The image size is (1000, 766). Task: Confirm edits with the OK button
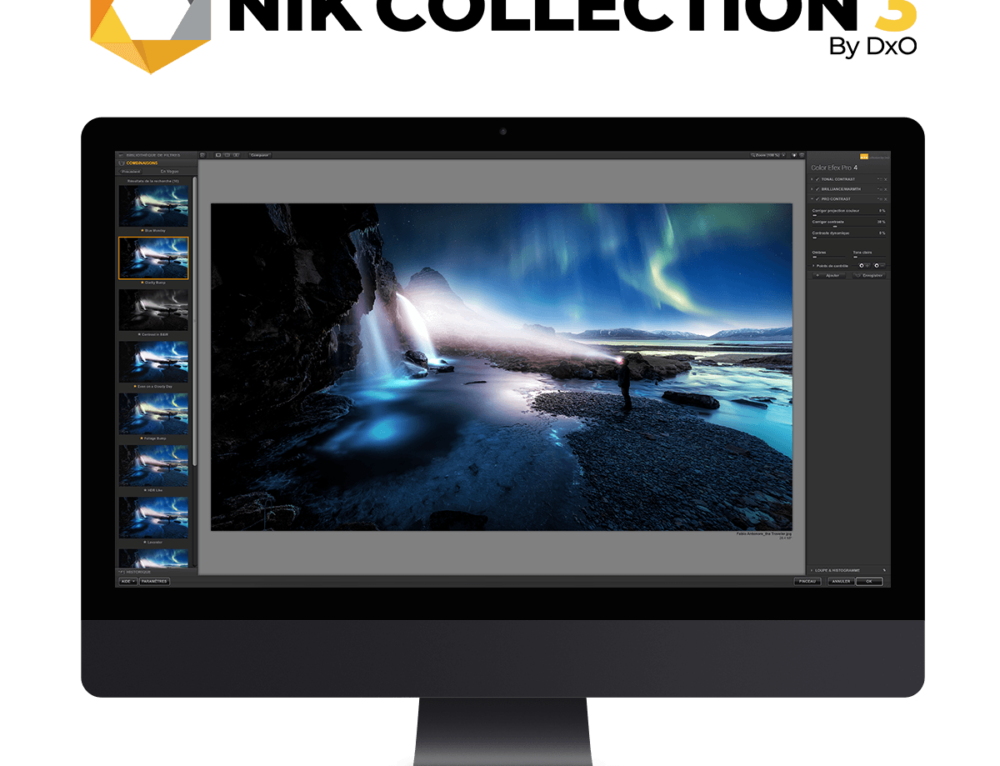coord(869,581)
